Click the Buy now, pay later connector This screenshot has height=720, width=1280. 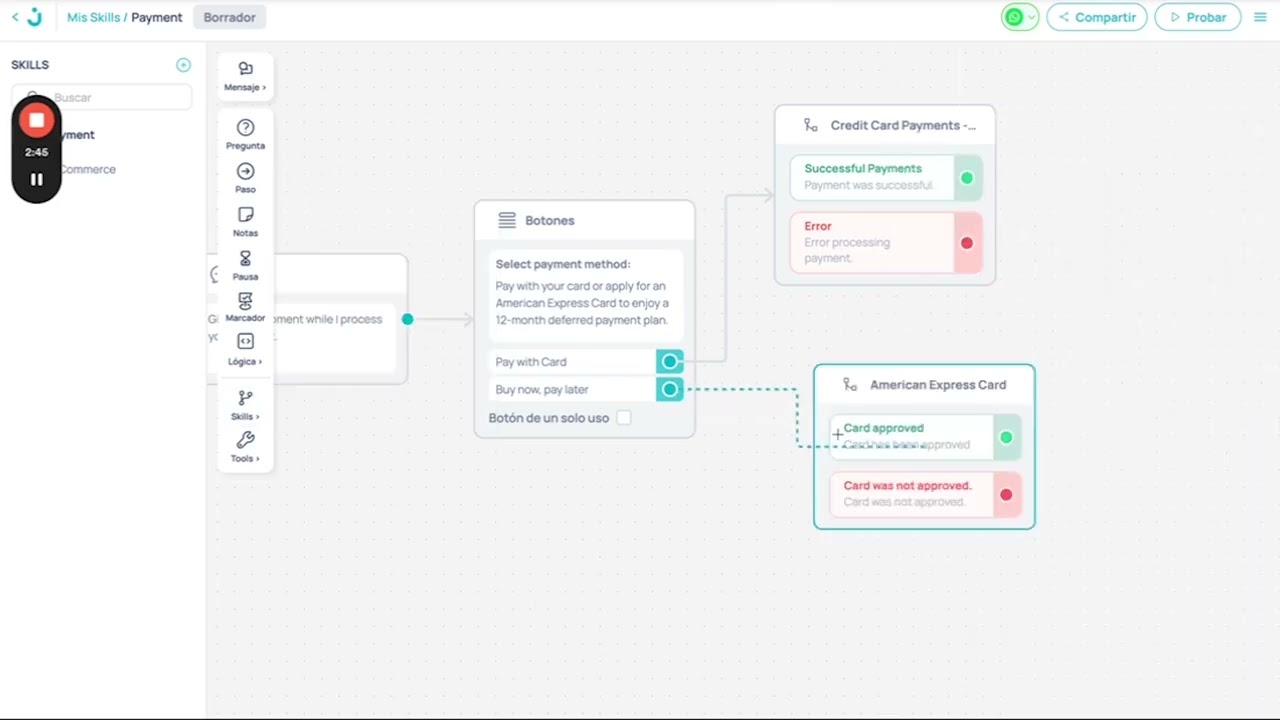[x=670, y=389]
